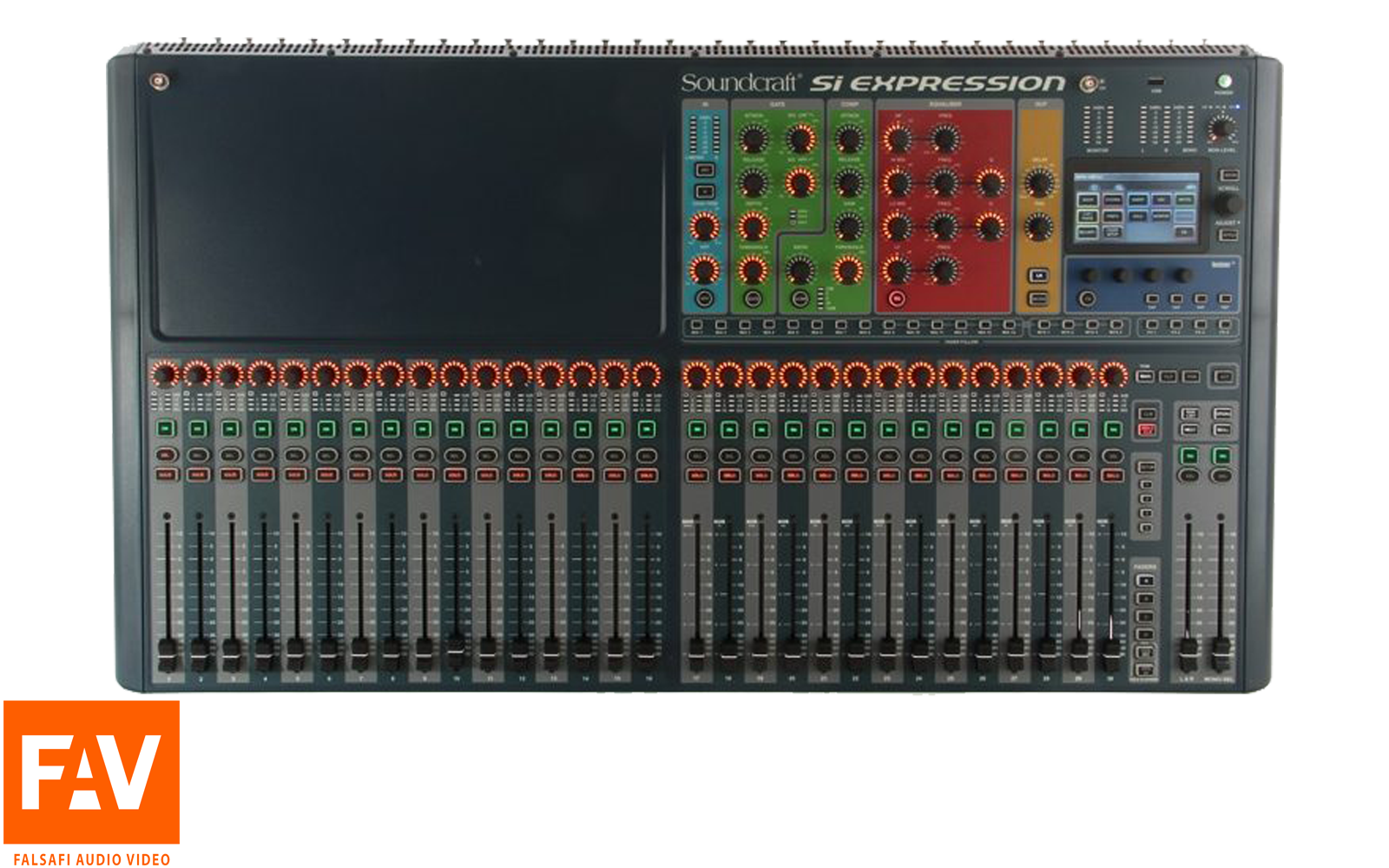Toggle the green ON button of channel 17
This screenshot has width=1389, height=868.
pos(696,429)
